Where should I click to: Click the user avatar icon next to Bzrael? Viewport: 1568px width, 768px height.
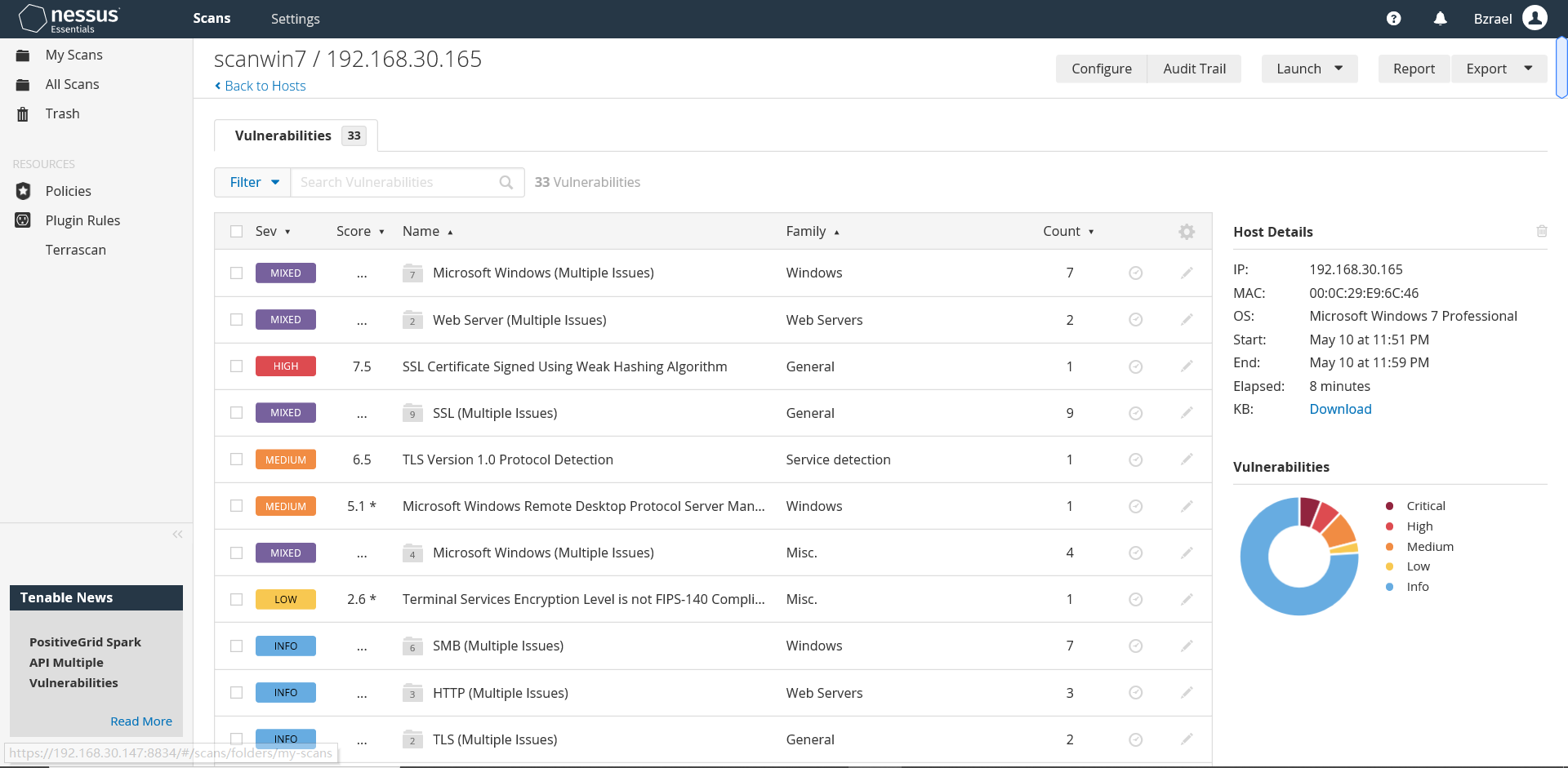click(x=1535, y=18)
